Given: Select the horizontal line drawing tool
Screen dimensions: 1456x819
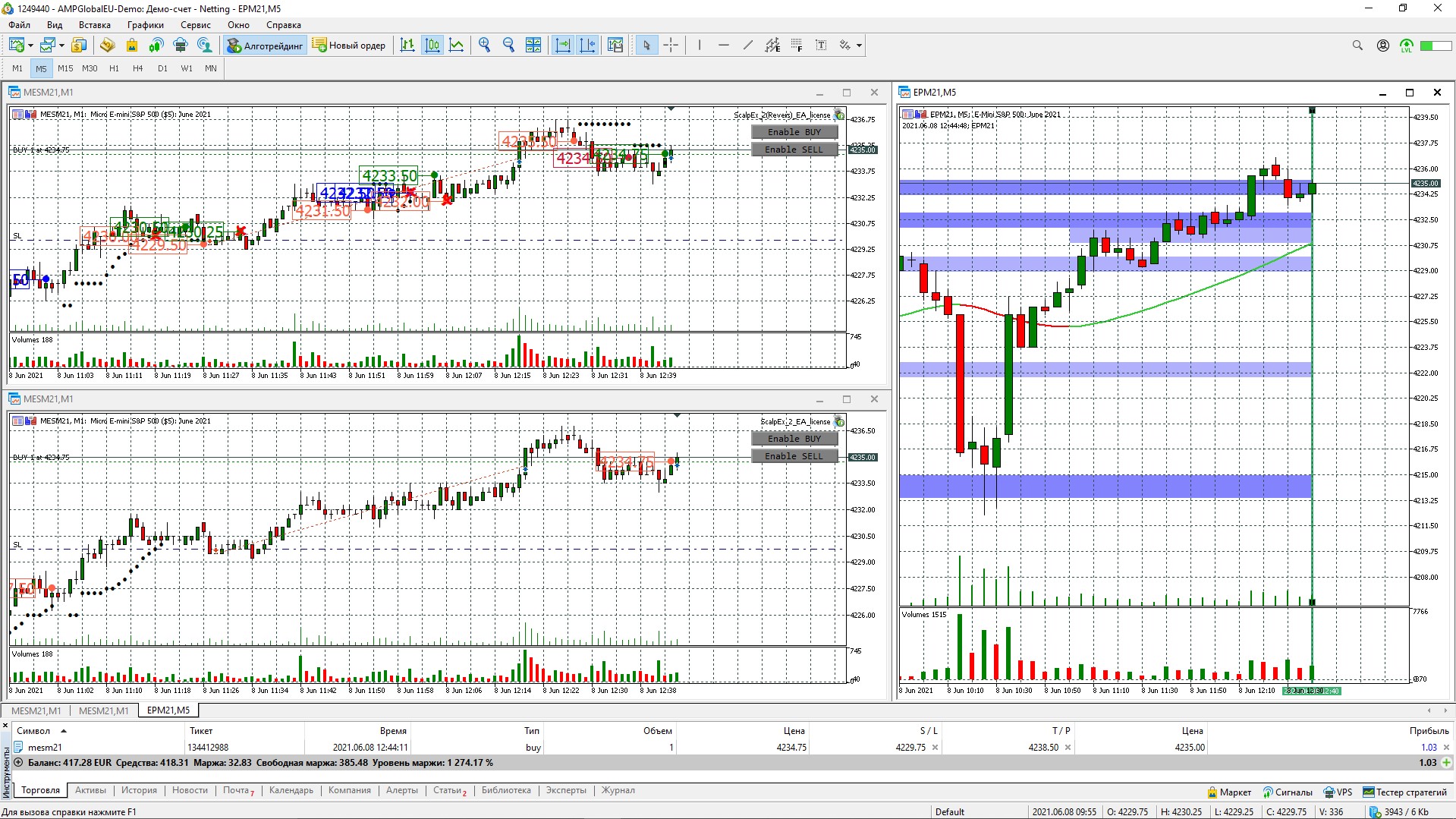Looking at the screenshot, I should click(x=723, y=46).
